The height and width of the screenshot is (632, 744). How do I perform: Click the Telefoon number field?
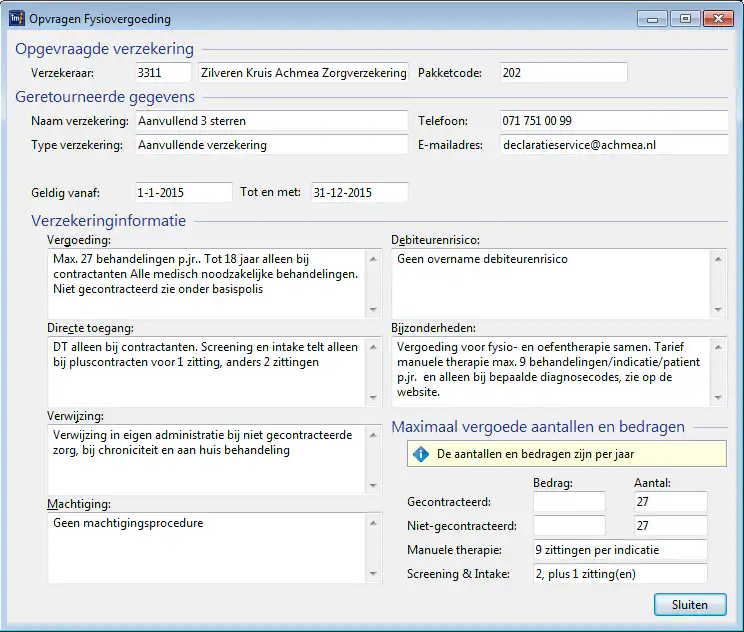click(612, 121)
